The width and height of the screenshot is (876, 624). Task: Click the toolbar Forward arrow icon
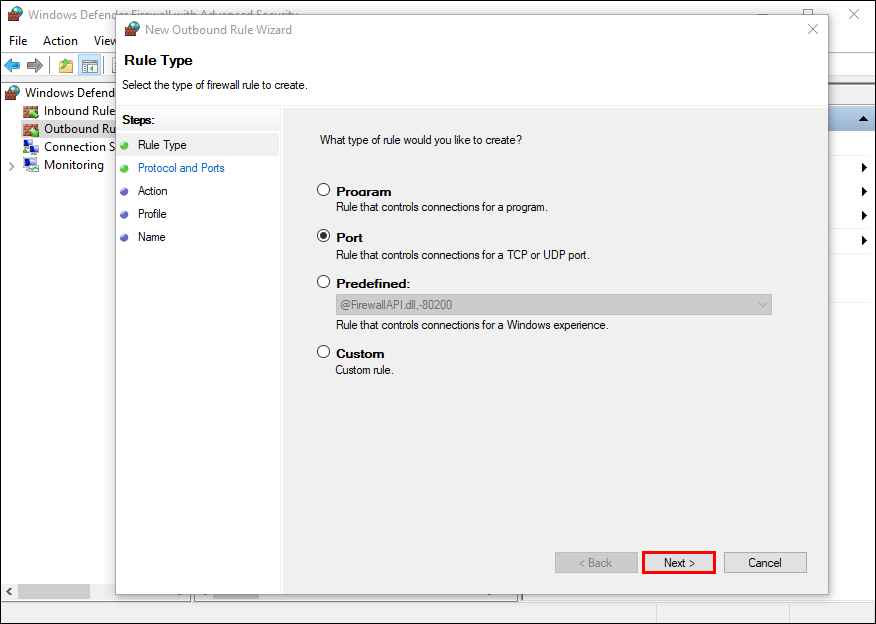pos(35,66)
